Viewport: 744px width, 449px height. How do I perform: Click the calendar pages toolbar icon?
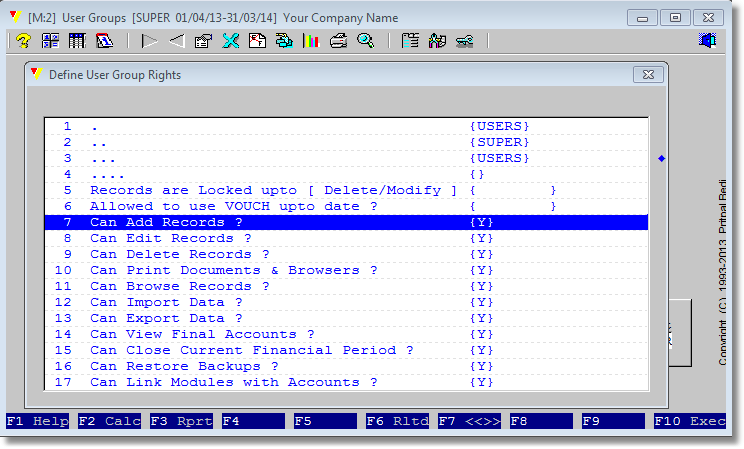coord(104,41)
